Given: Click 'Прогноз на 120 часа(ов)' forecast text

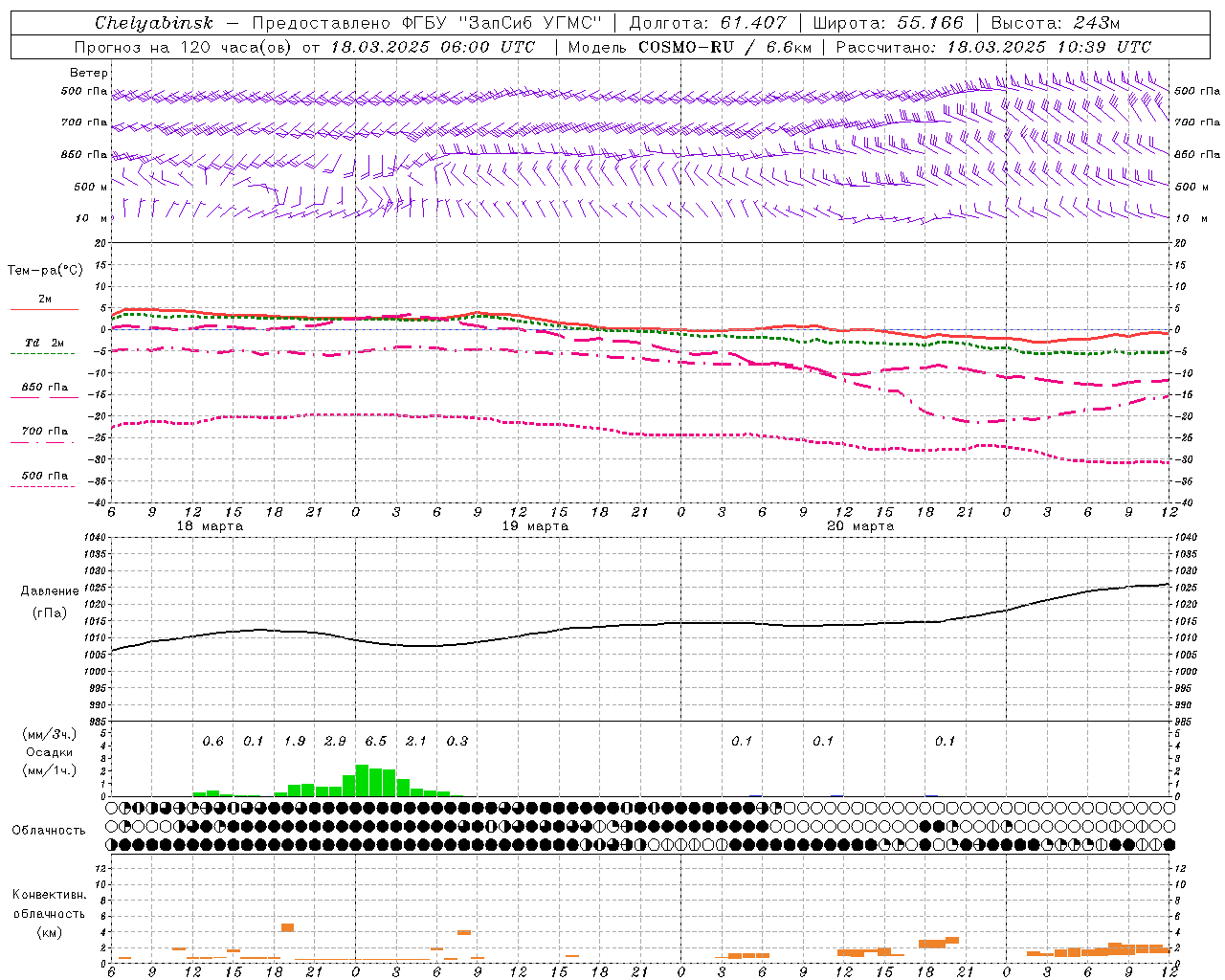Looking at the screenshot, I should coord(184,47).
